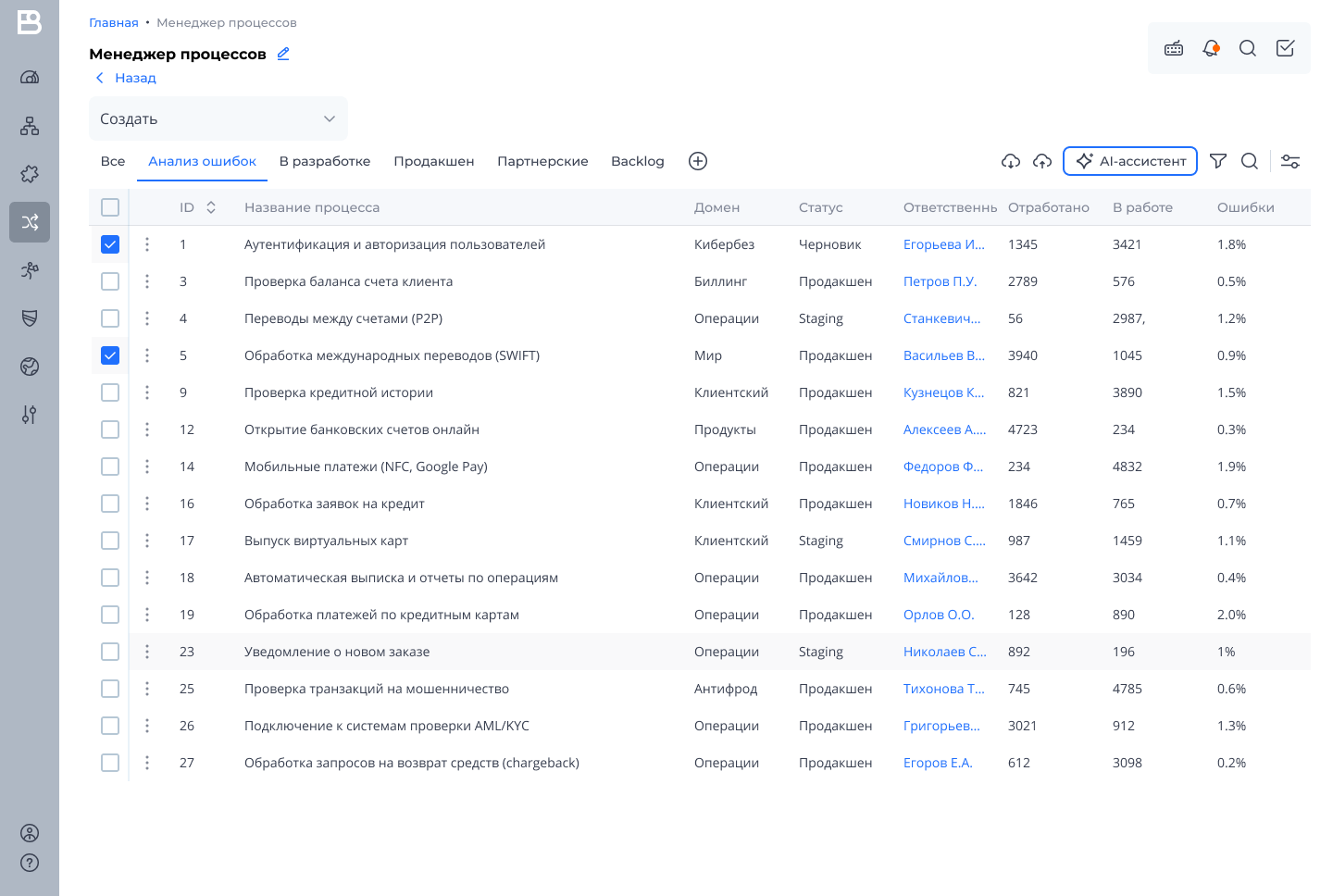Open responsible person Петров П.У.
This screenshot has width=1333, height=896.
pos(940,281)
